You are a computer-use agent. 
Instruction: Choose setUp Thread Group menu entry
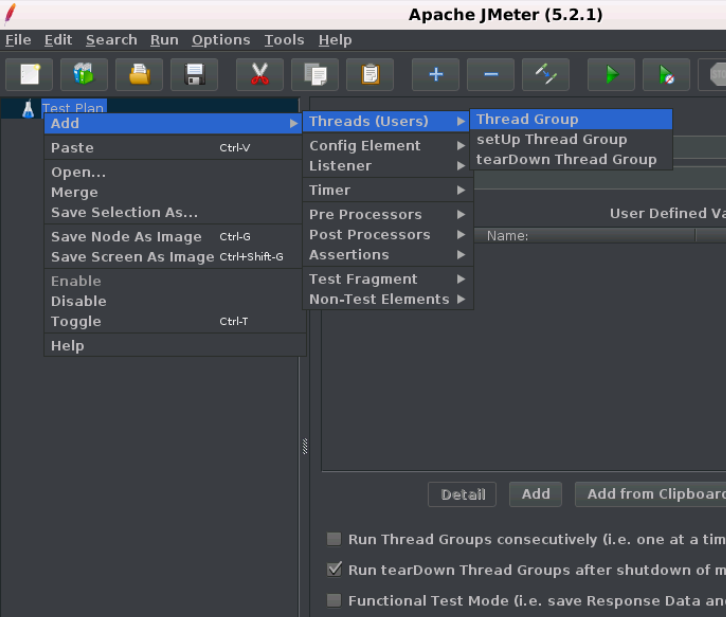point(571,139)
